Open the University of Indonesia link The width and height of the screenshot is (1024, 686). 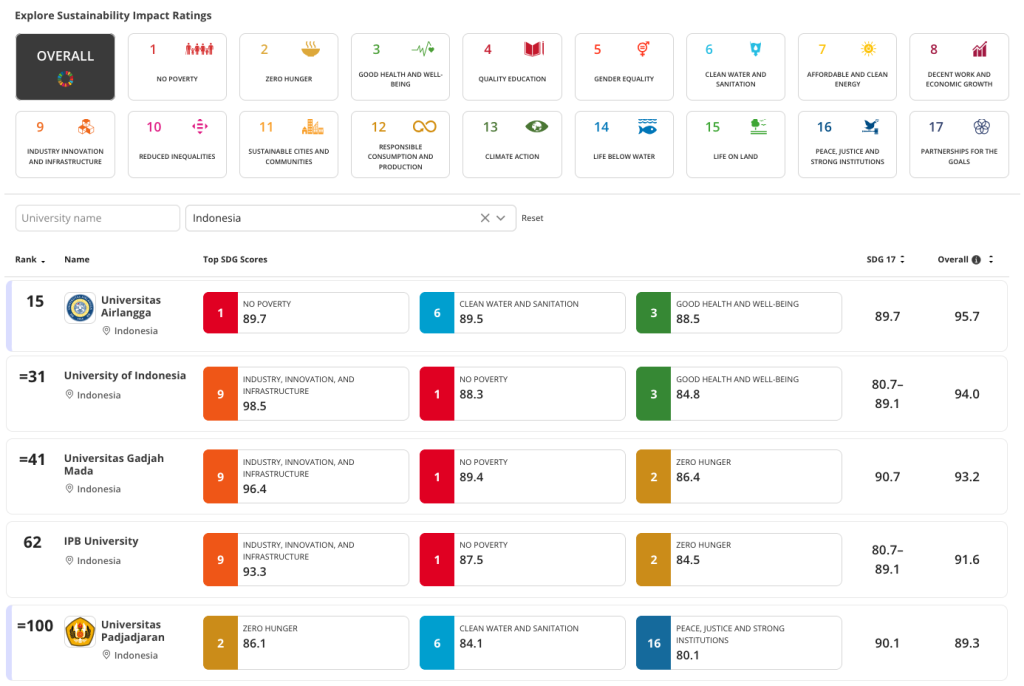pos(125,376)
